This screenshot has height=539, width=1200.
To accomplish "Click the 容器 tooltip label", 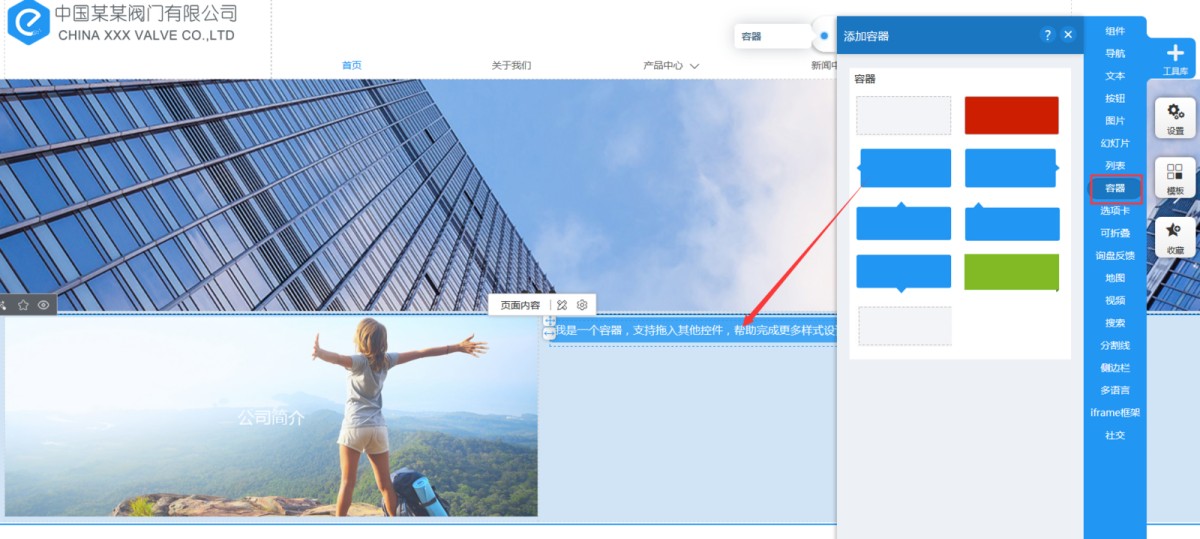I will (x=751, y=36).
